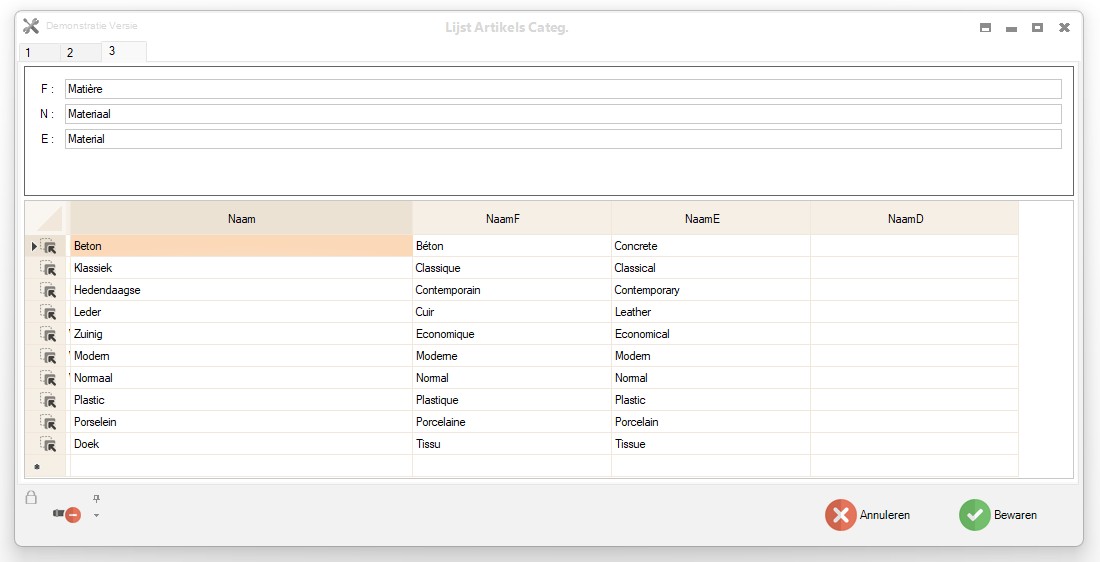
Task: Click the grid select-all corner triangle
Action: [x=47, y=218]
